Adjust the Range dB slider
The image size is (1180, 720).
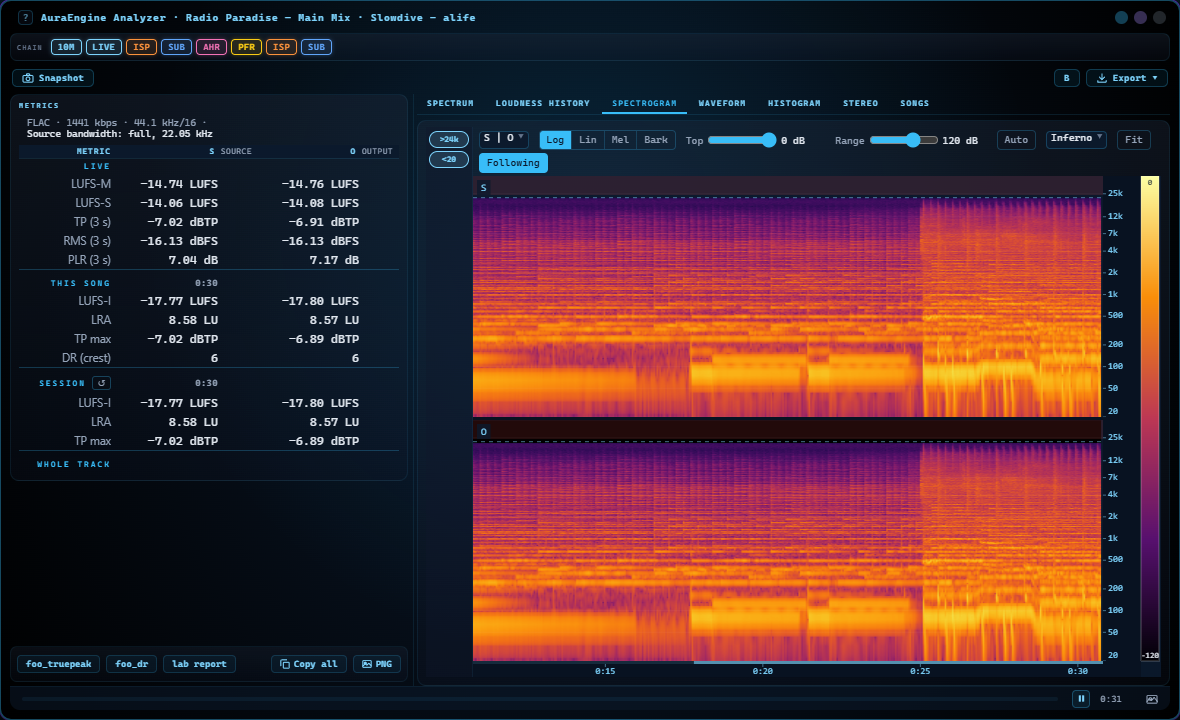pos(903,140)
